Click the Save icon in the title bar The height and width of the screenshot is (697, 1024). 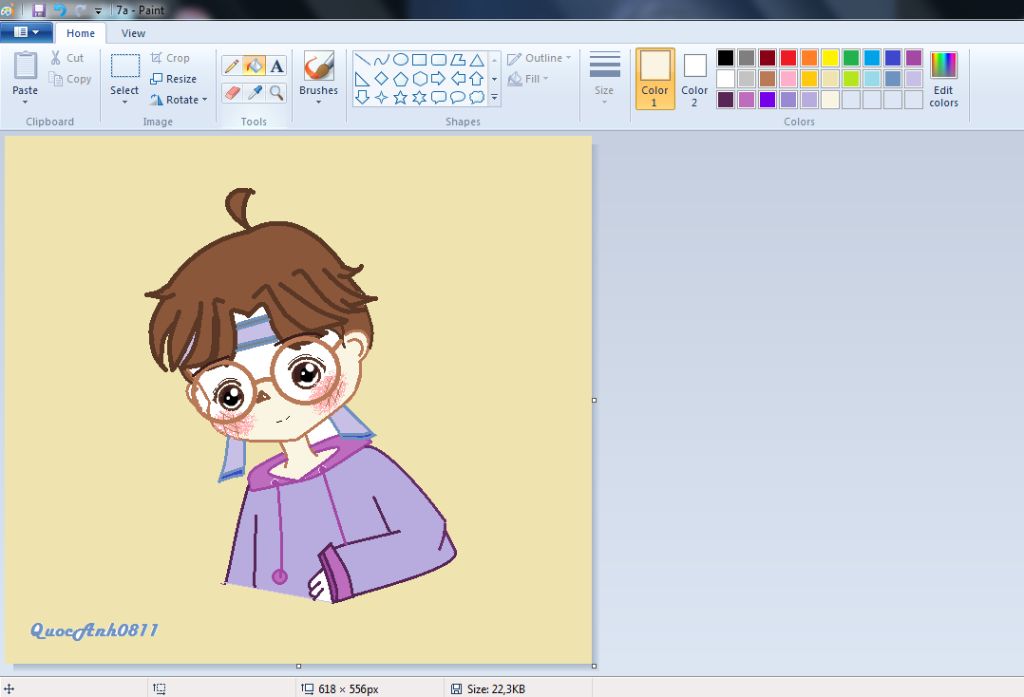pos(39,10)
